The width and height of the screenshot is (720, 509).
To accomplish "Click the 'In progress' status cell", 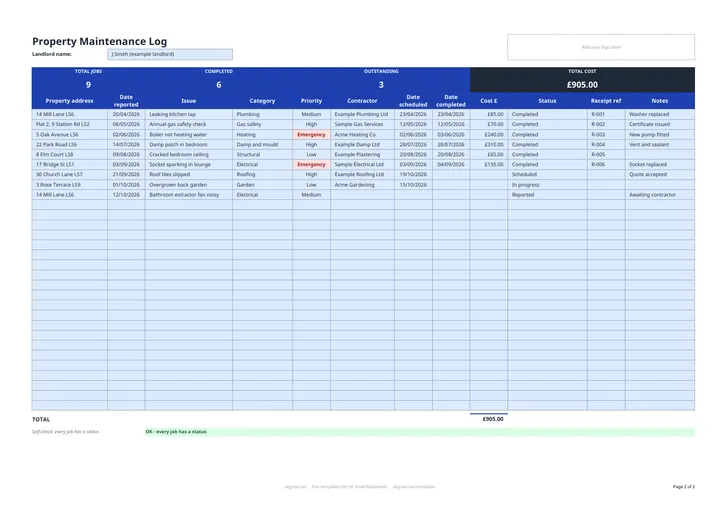I will click(x=547, y=185).
